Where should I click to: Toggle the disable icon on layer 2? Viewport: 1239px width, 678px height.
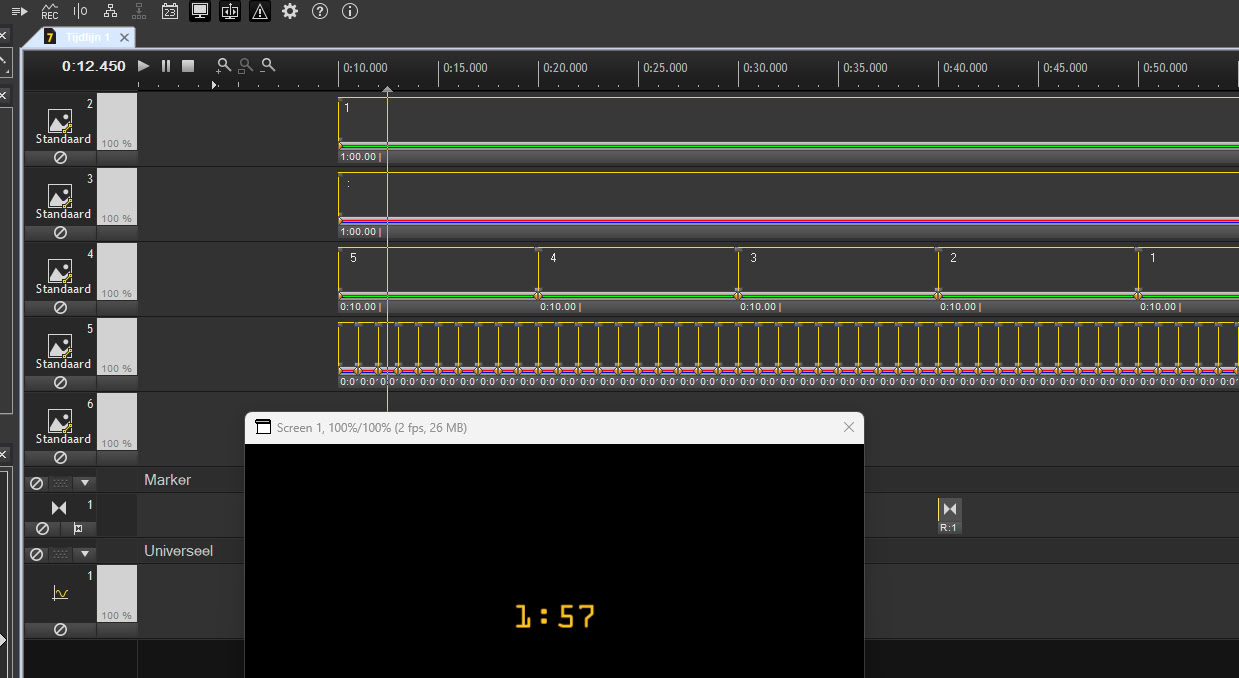[60, 158]
